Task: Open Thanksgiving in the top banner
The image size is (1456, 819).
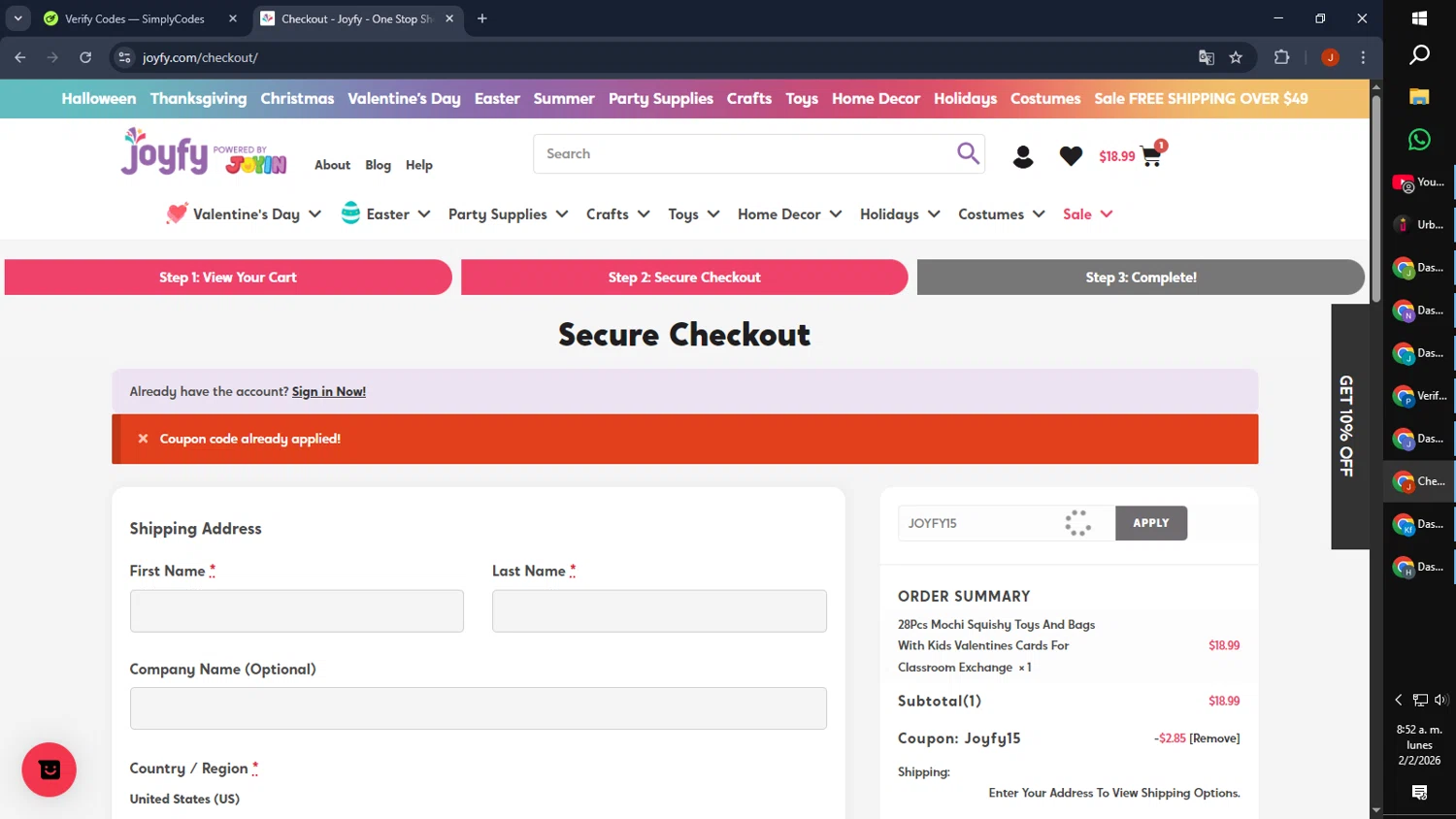Action: [x=198, y=98]
